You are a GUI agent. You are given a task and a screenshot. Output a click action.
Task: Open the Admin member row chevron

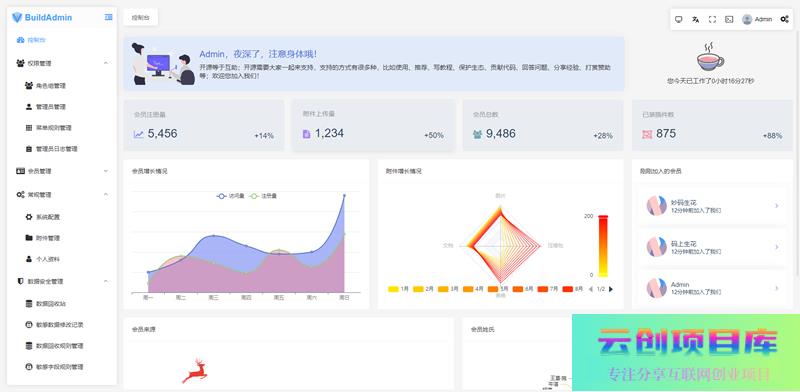[777, 288]
